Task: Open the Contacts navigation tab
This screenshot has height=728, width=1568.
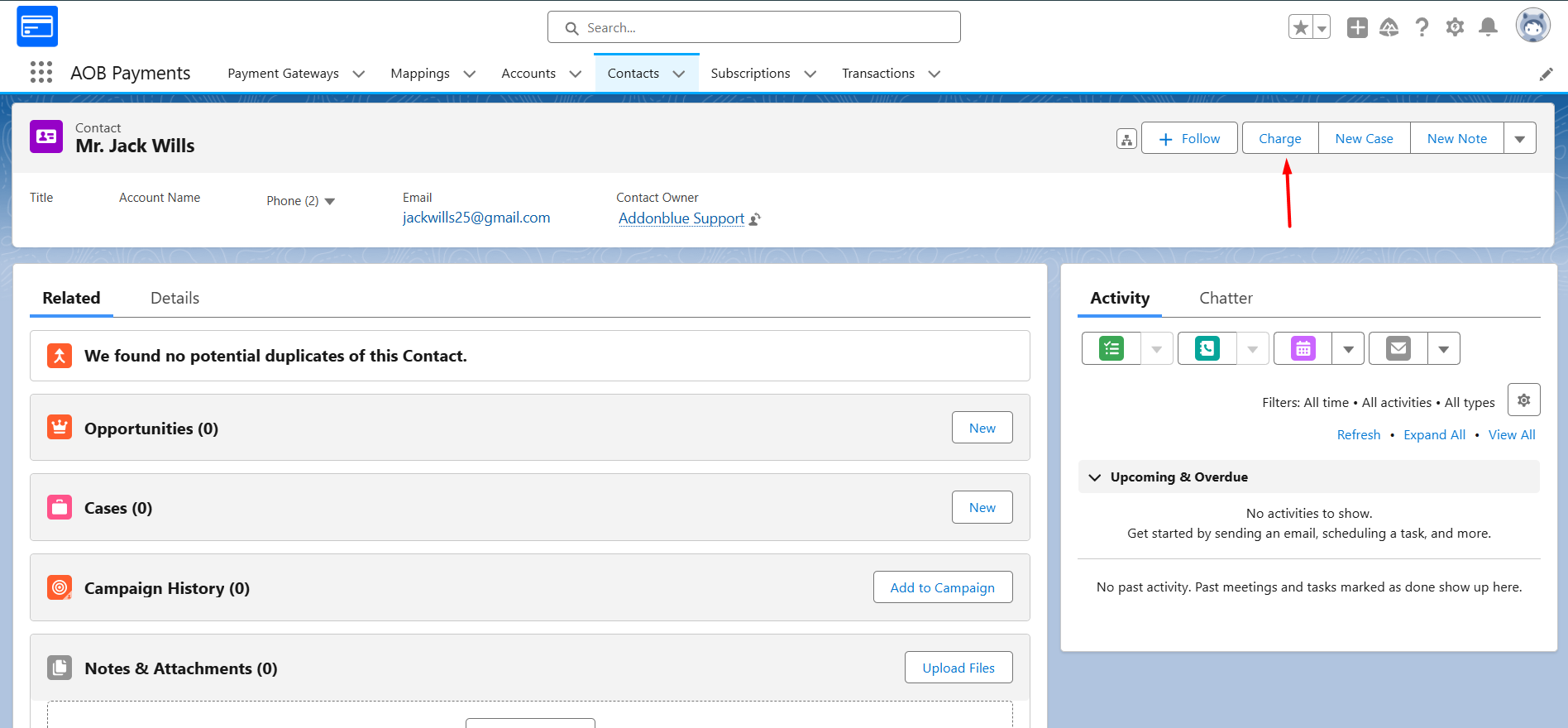Action: (x=633, y=74)
